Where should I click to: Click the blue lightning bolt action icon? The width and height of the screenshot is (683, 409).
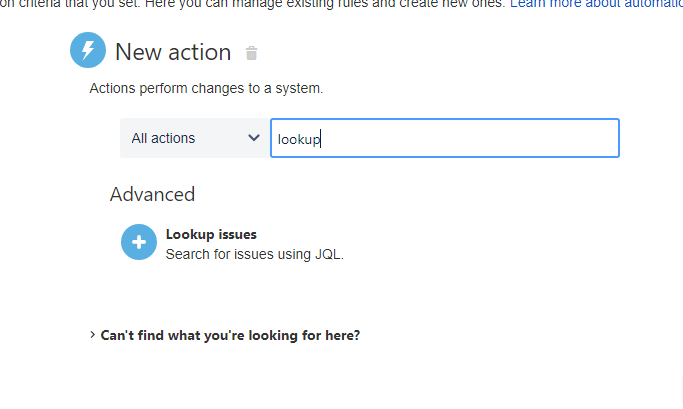[88, 51]
